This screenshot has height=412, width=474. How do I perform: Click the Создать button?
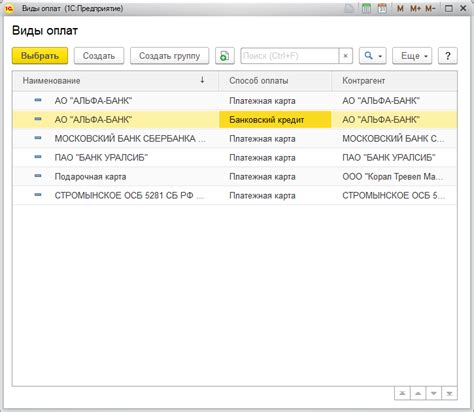click(99, 56)
